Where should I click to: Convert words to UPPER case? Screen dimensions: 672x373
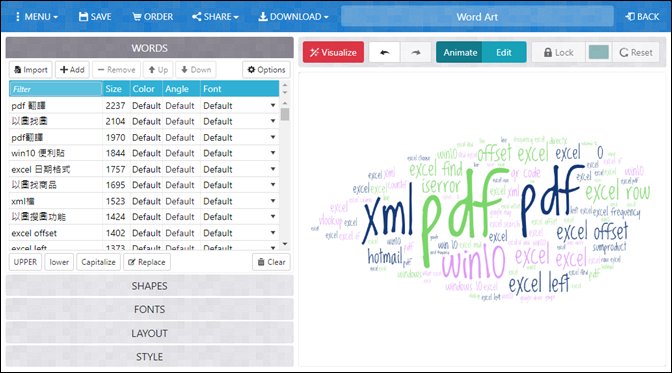(x=25, y=262)
